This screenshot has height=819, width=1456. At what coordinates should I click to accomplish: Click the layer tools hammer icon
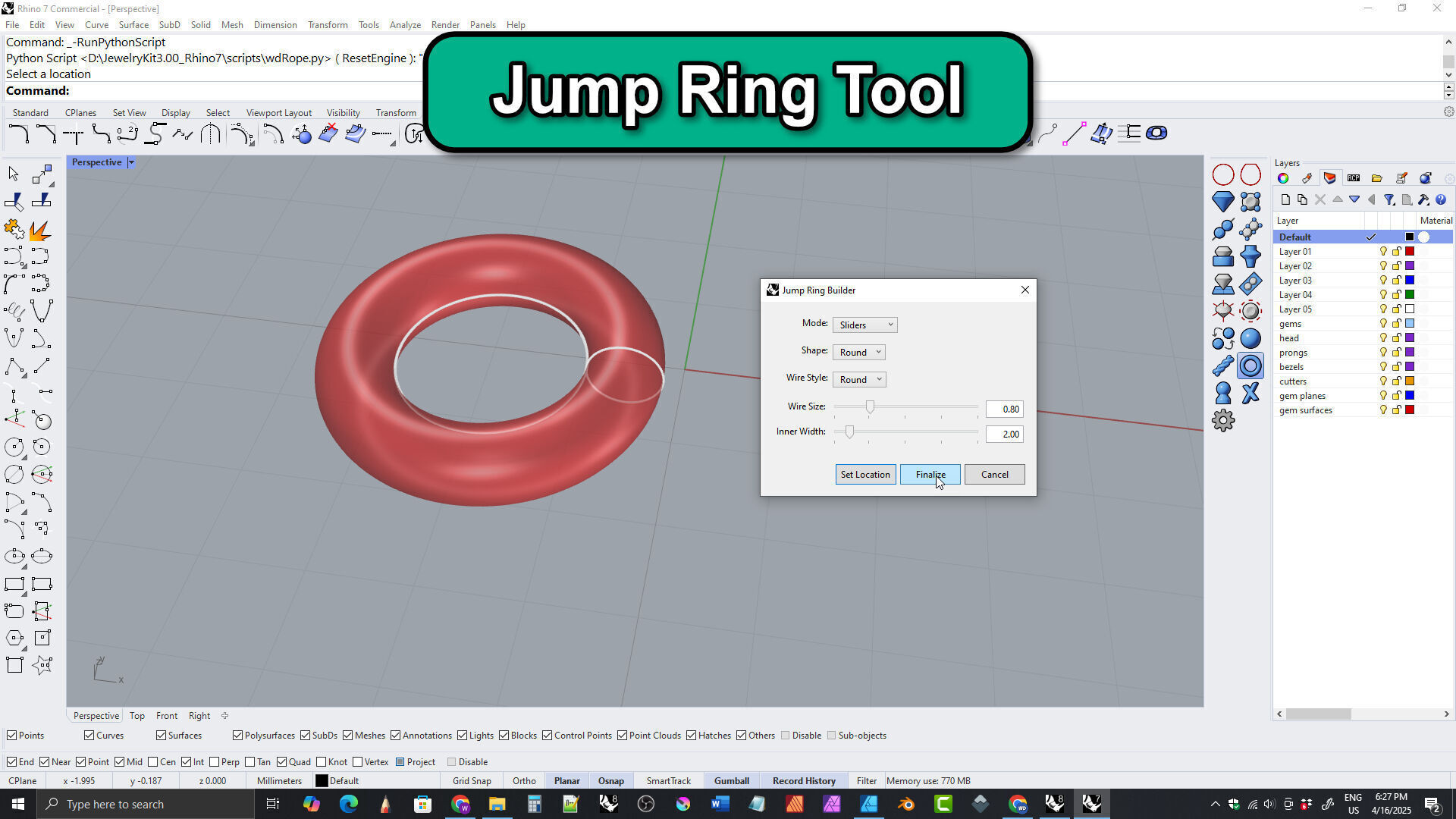pos(1423,200)
